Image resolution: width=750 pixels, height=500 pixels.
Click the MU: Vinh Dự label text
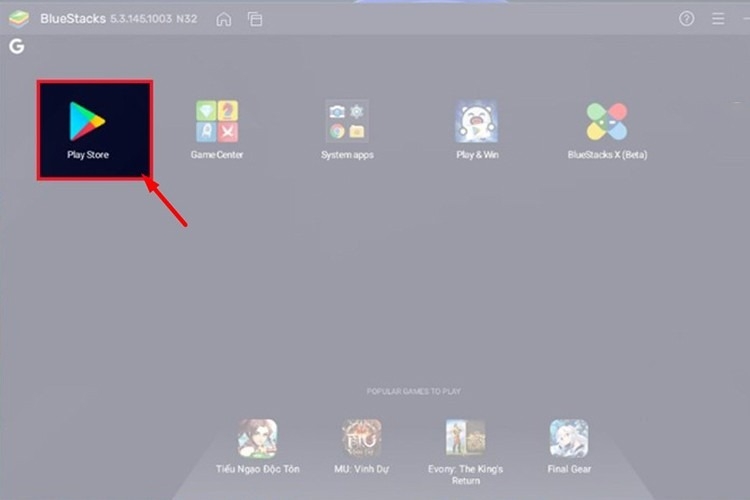[x=362, y=469]
